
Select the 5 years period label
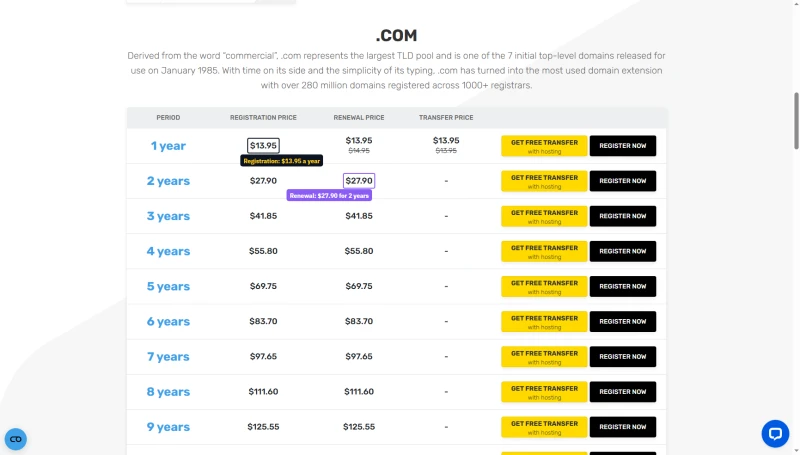pyautogui.click(x=168, y=287)
